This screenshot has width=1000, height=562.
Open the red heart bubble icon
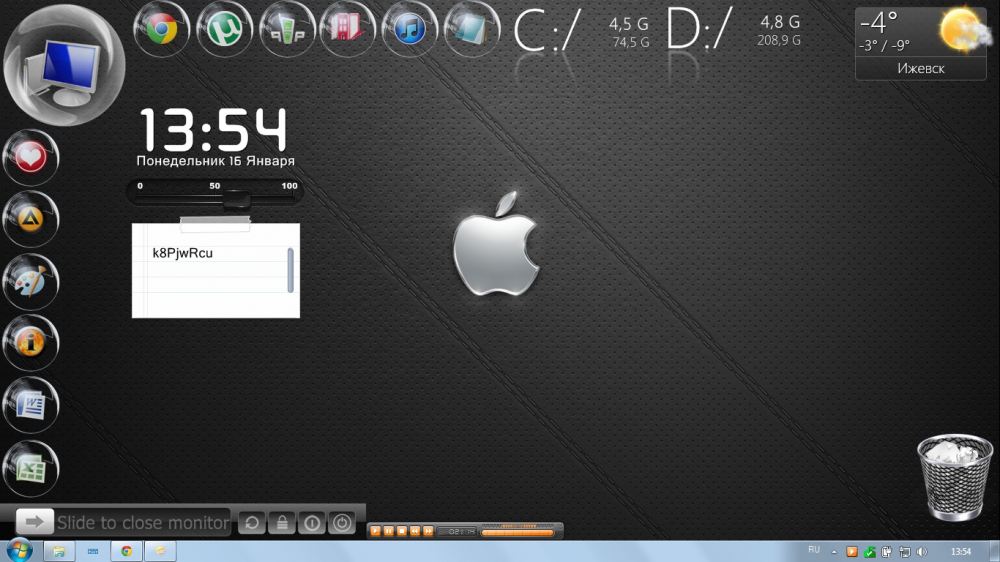click(x=31, y=158)
